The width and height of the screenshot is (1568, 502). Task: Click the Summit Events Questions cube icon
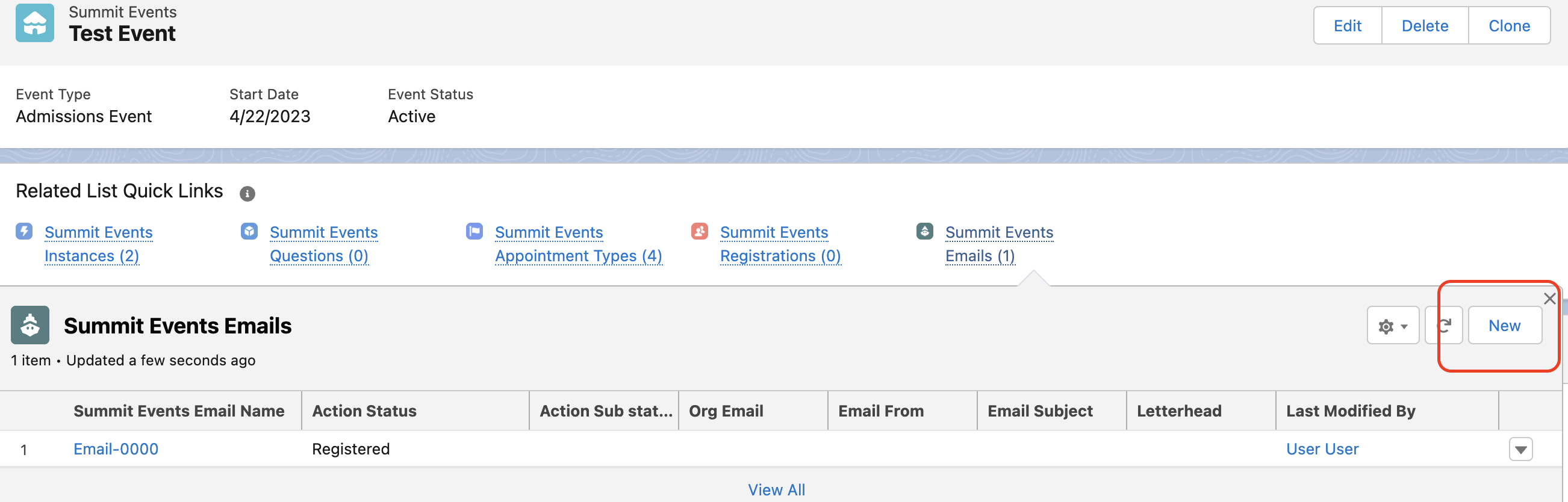(249, 231)
